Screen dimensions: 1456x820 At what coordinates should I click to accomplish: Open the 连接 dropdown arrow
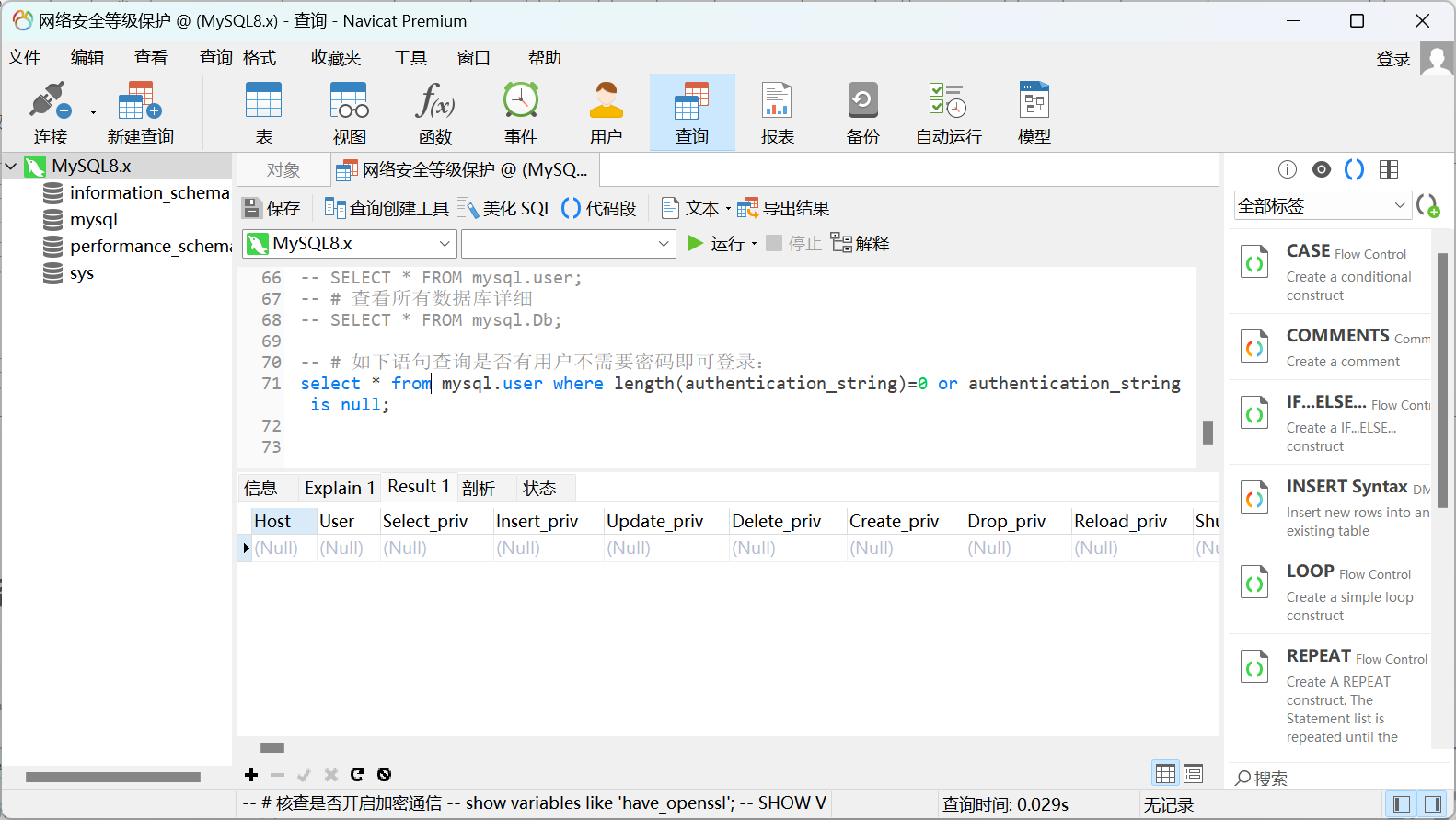93,113
